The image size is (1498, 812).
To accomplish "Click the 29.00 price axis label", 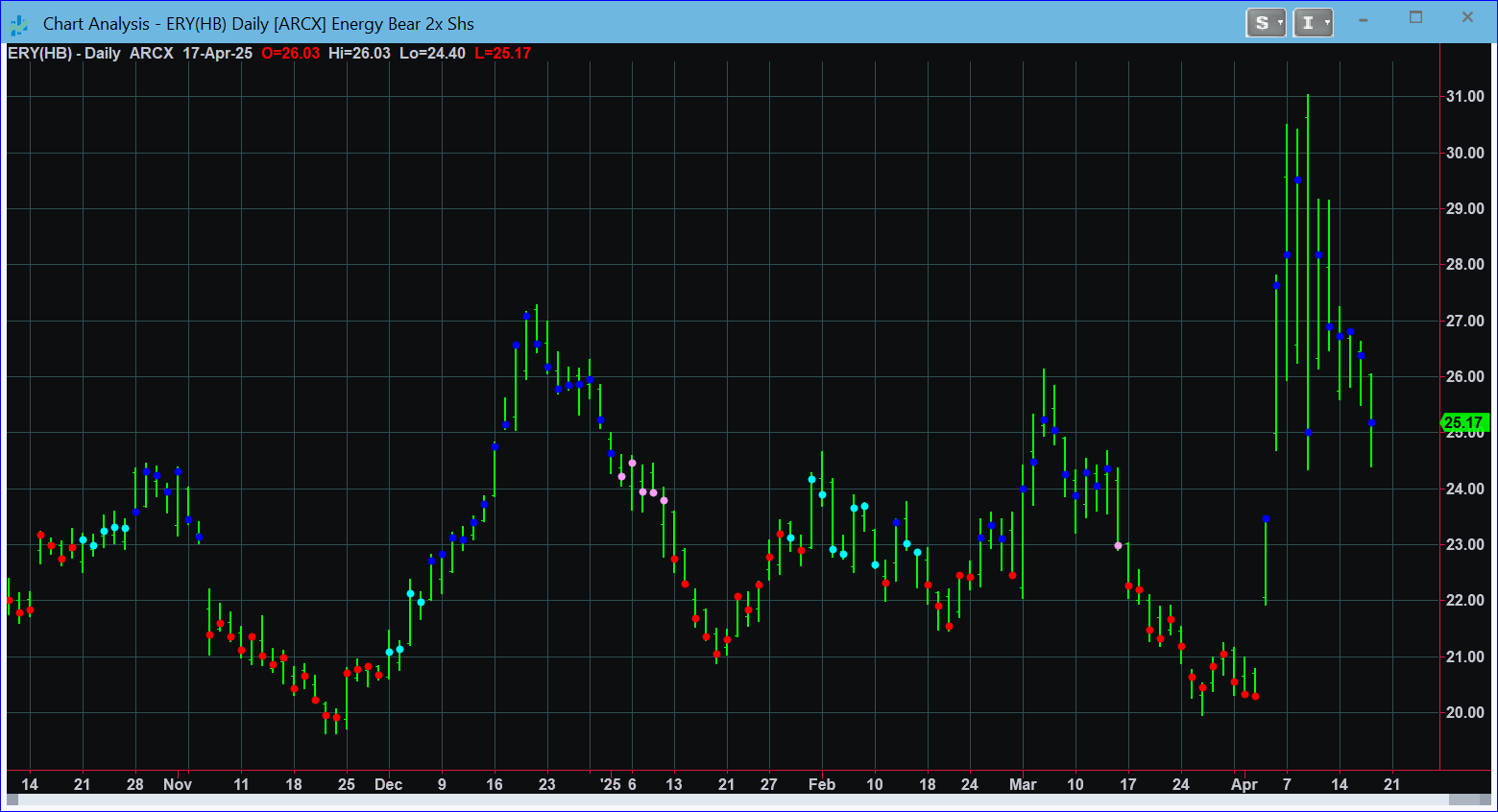I will (x=1465, y=208).
